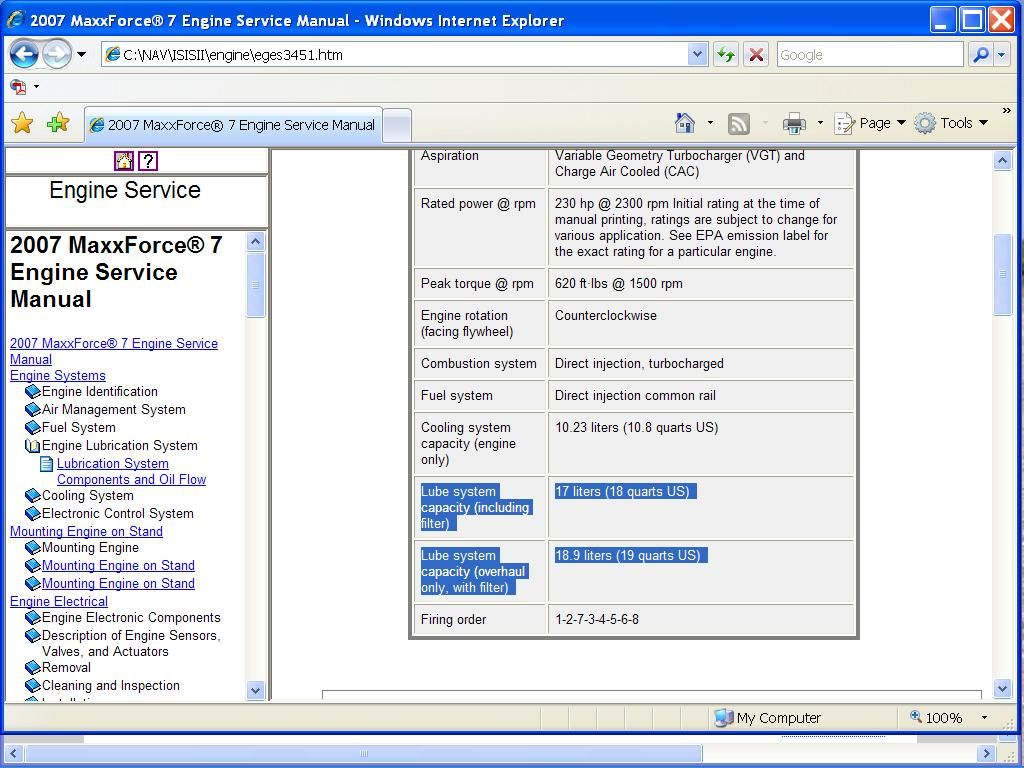1024x768 pixels.
Task: Click the up arrow of the contents pane scrollbar
Action: click(x=255, y=242)
